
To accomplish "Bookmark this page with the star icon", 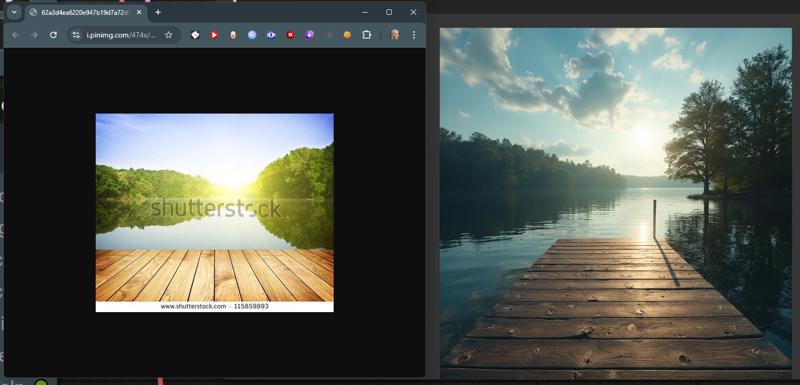I will point(168,35).
